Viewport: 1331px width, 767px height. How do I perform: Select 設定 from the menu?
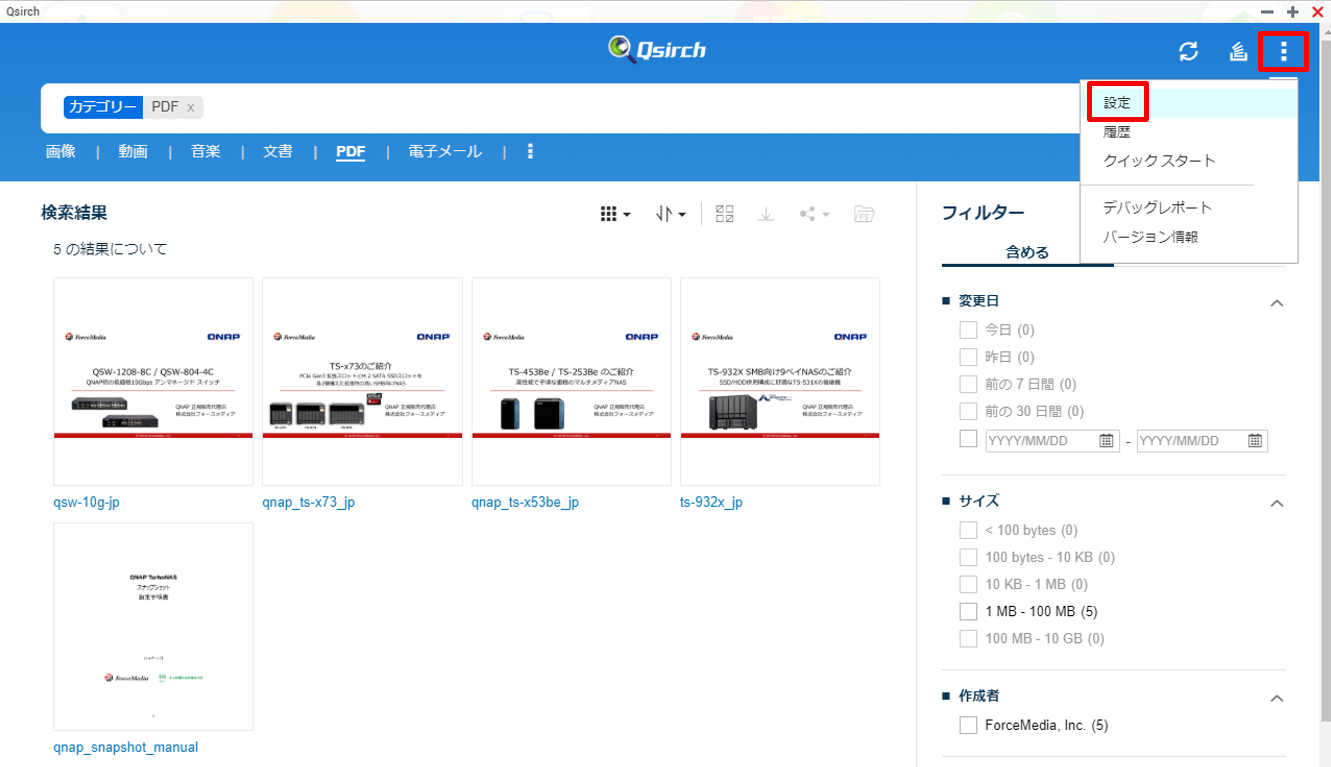(x=1117, y=103)
